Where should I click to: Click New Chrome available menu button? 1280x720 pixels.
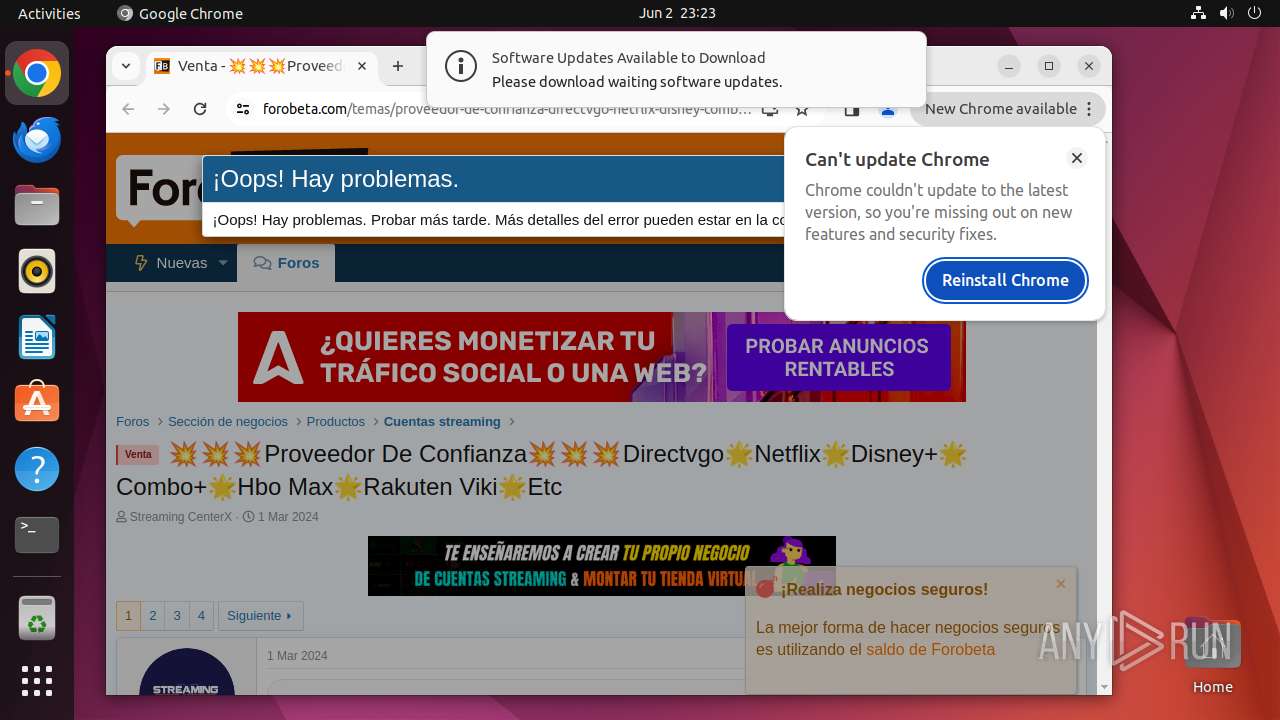pos(1008,109)
